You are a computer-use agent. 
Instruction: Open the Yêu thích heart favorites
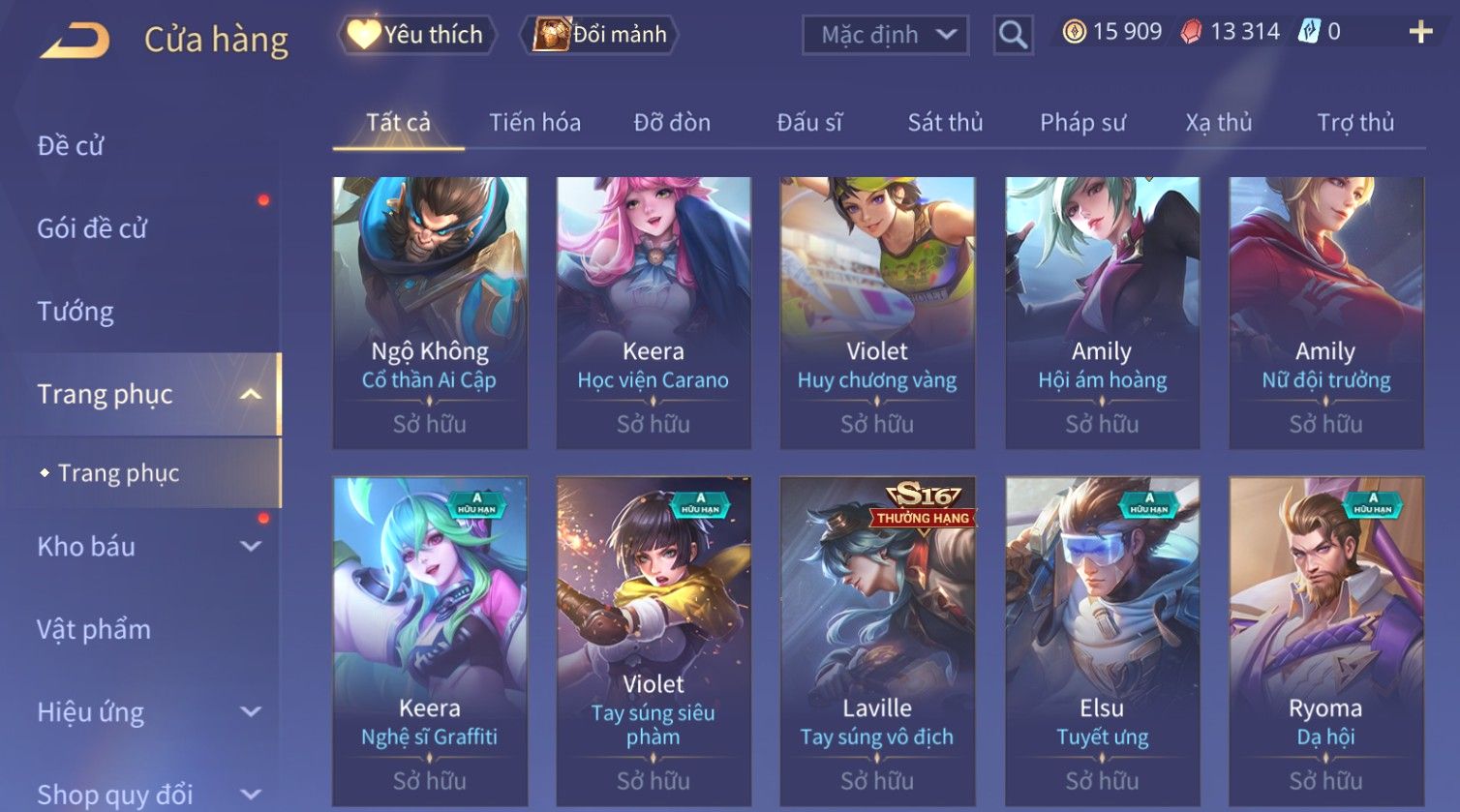coord(416,35)
